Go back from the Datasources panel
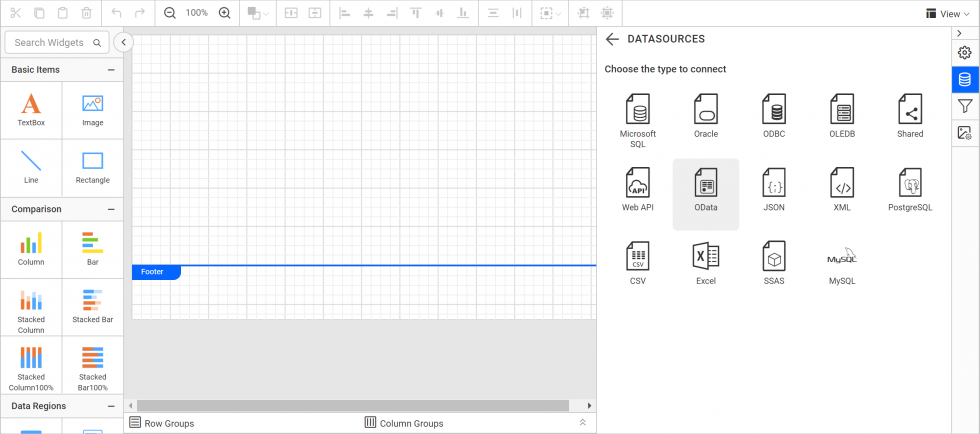This screenshot has height=434, width=980. point(612,39)
